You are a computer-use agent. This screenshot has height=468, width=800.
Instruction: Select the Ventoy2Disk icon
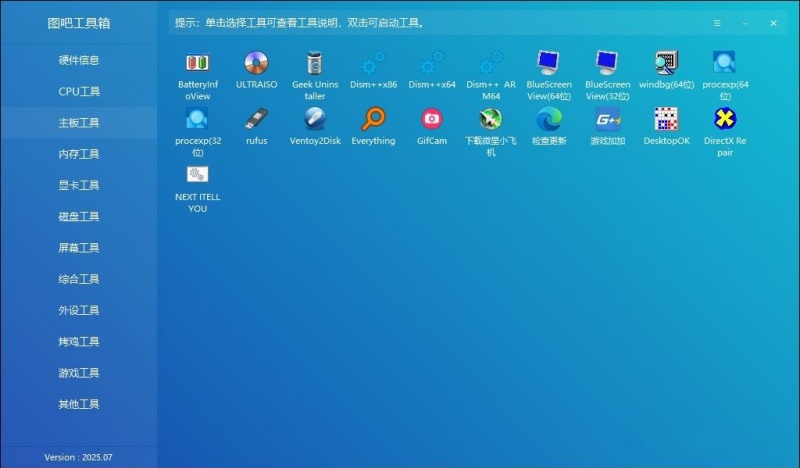pos(315,119)
